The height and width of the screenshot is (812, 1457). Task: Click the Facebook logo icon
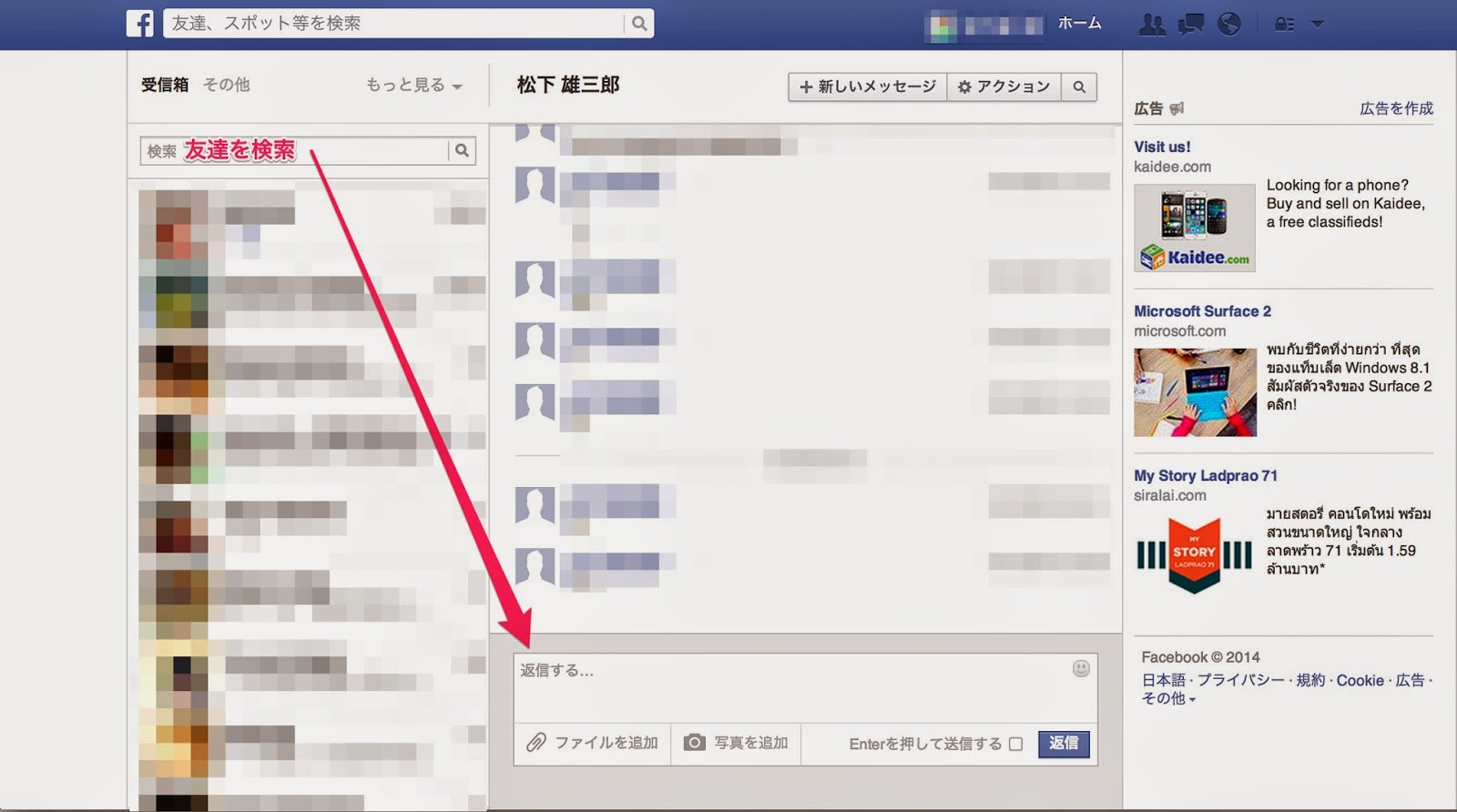pos(140,23)
